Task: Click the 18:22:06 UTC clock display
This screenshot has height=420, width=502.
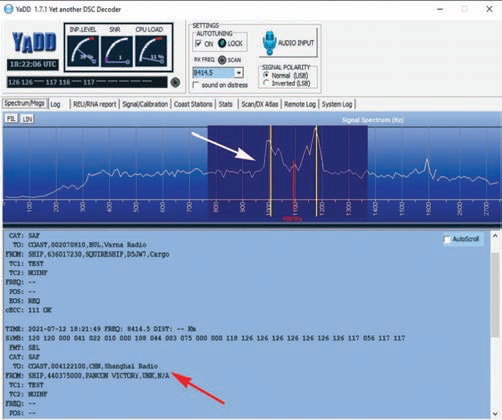Action: (x=33, y=64)
